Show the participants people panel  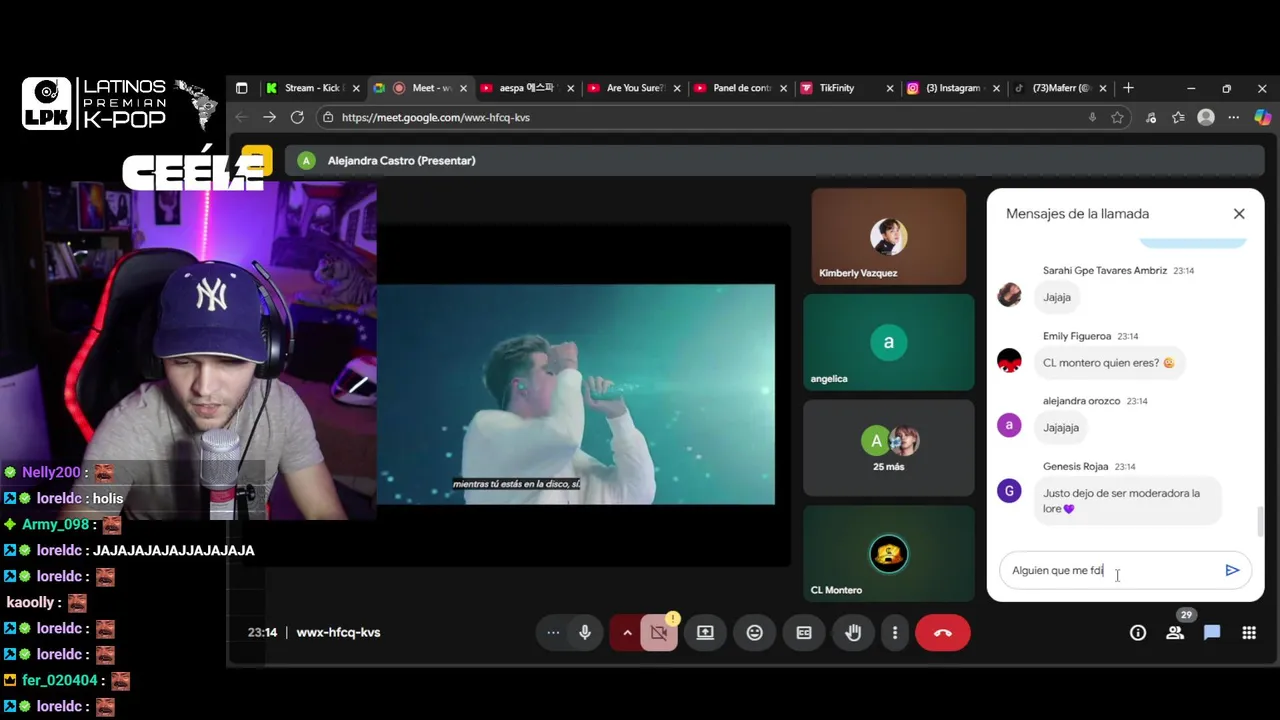(1175, 632)
